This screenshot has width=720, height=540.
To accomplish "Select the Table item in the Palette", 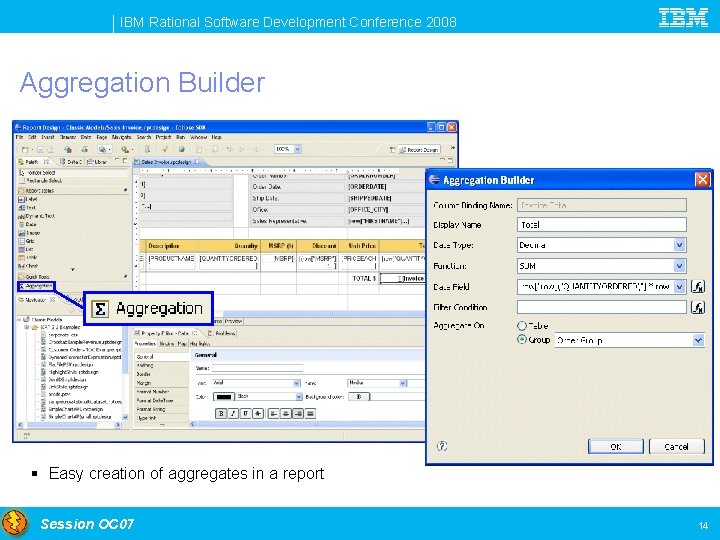I will (x=28, y=258).
